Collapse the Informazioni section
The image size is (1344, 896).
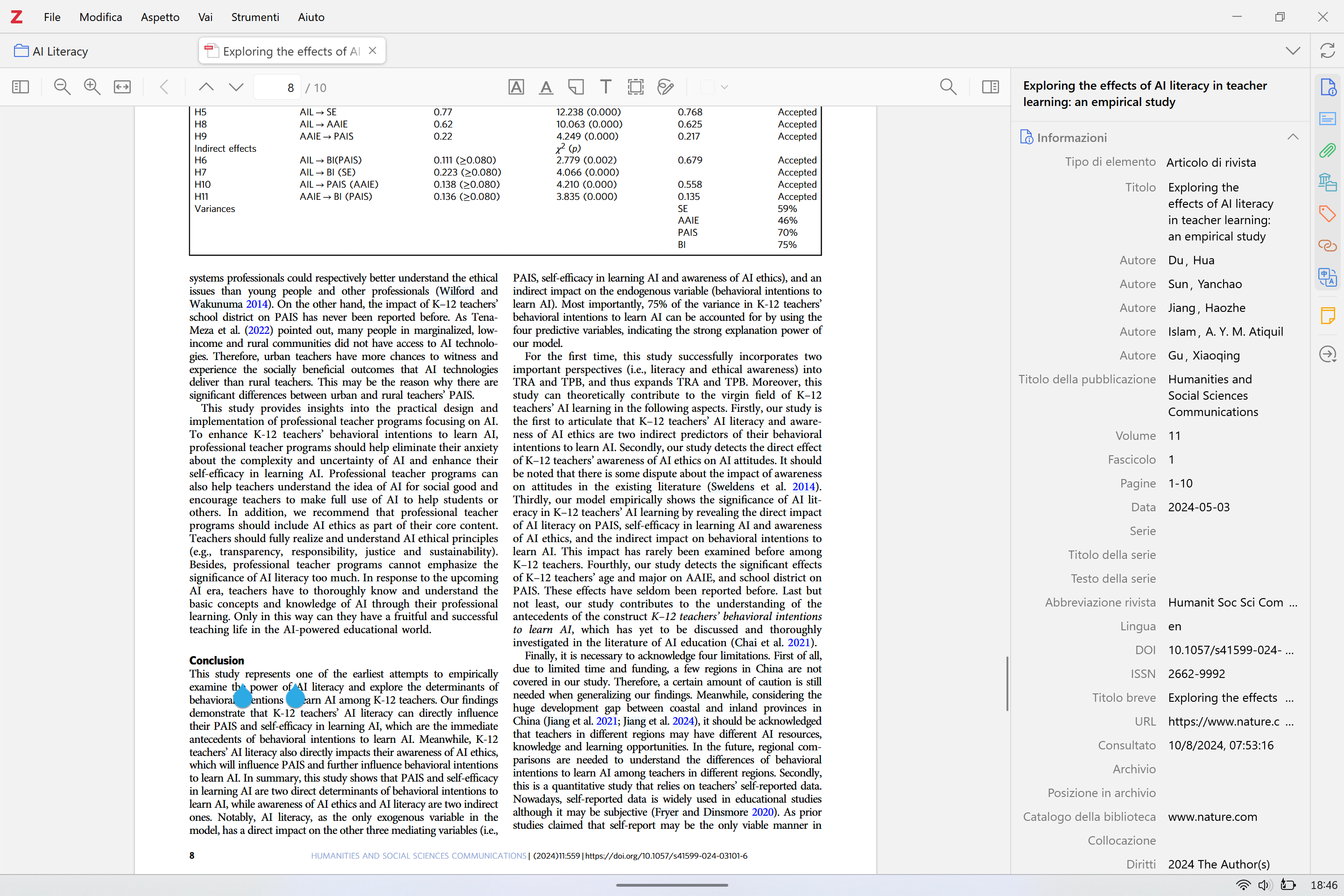tap(1293, 137)
